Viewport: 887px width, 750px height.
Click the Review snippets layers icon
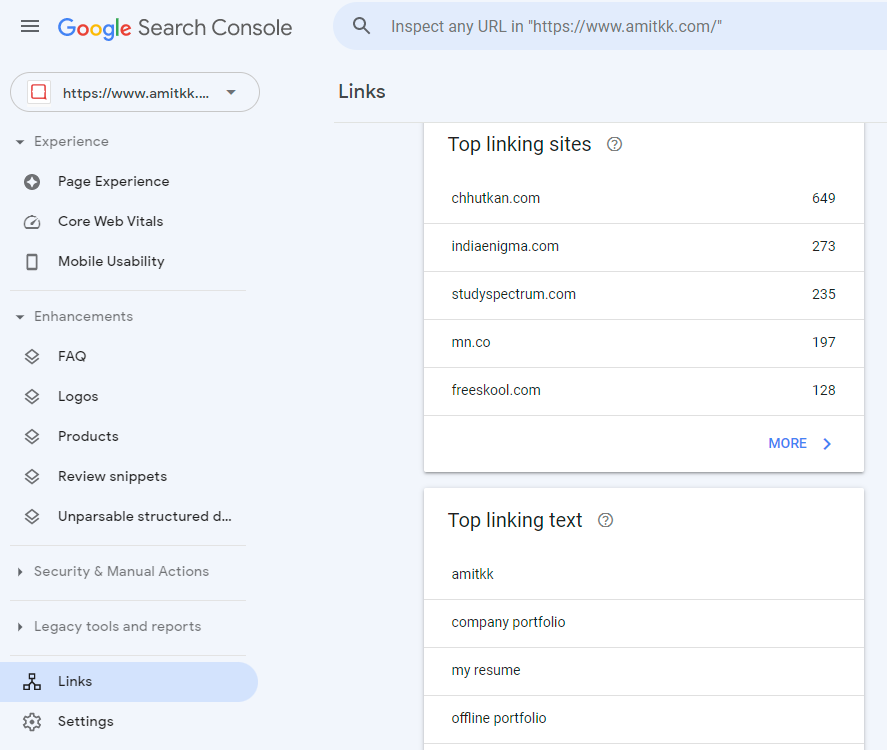[32, 477]
